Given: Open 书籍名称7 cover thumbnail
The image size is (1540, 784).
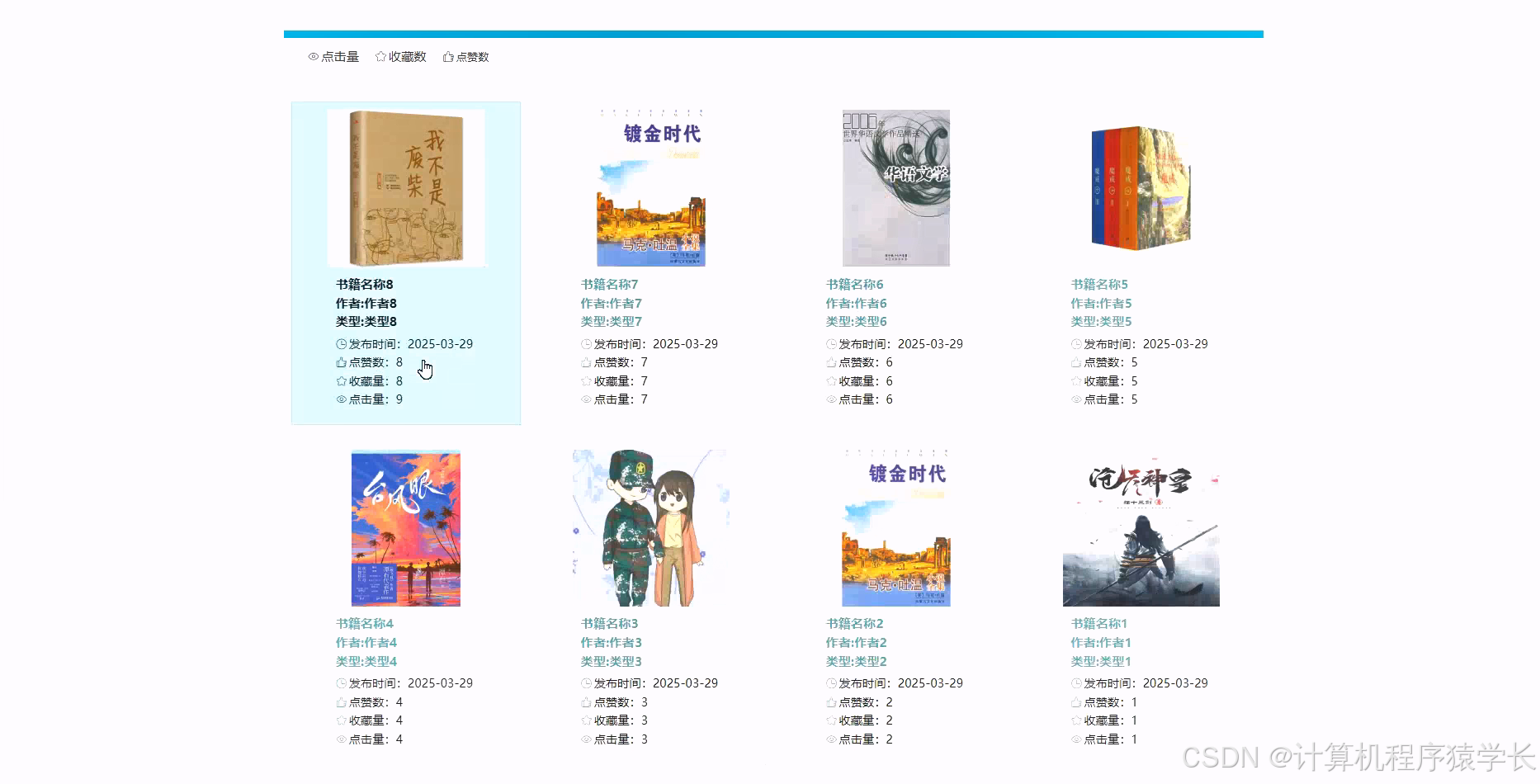Looking at the screenshot, I should click(651, 188).
